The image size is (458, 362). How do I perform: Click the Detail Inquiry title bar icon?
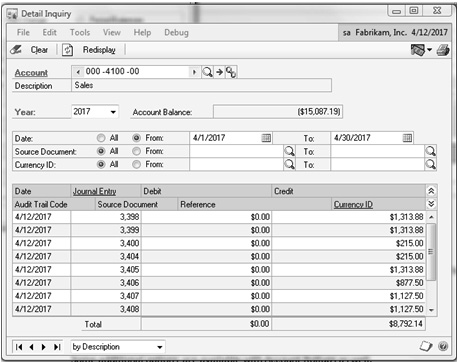point(12,14)
